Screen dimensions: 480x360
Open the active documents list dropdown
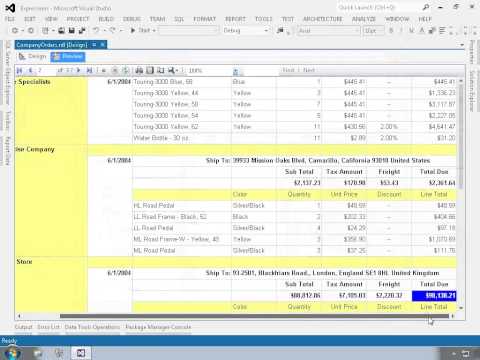pyautogui.click(x=462, y=45)
